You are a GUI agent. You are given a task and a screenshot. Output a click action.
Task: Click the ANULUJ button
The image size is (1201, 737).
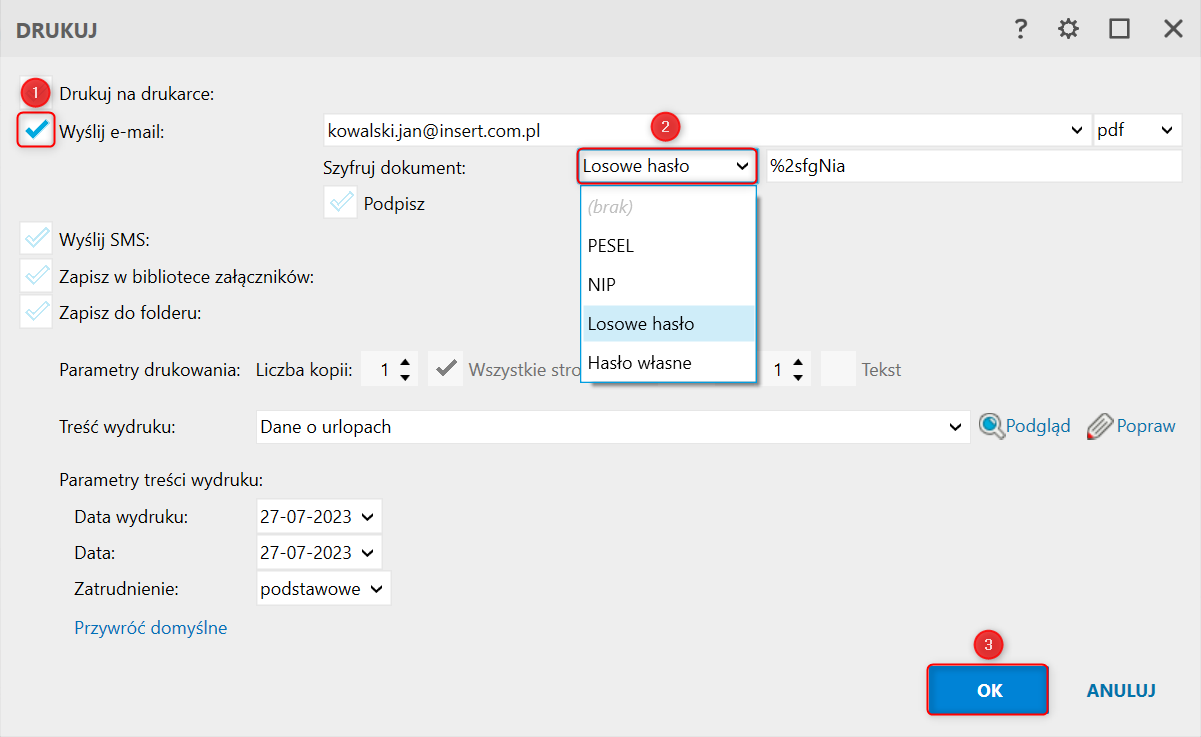1121,690
